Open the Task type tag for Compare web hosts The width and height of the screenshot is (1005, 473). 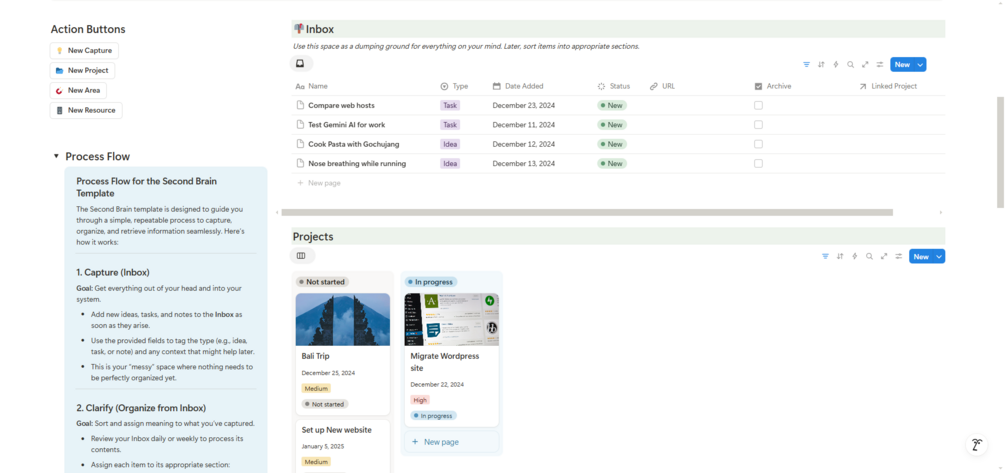pyautogui.click(x=450, y=105)
